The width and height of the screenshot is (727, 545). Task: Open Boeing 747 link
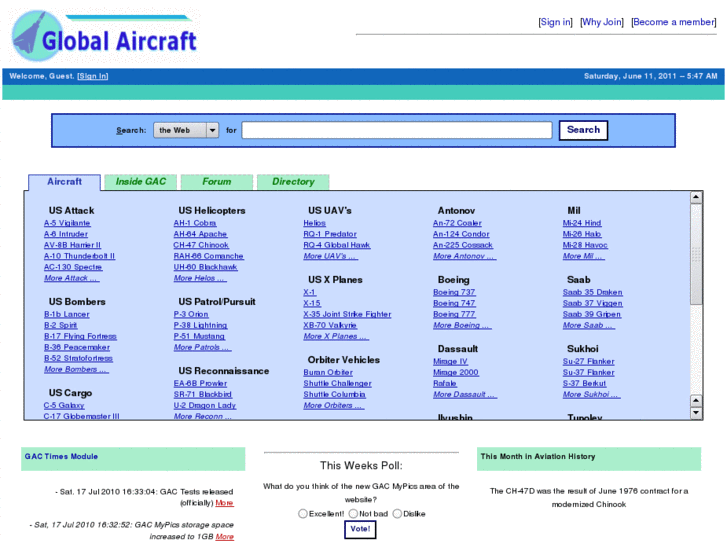pyautogui.click(x=454, y=303)
